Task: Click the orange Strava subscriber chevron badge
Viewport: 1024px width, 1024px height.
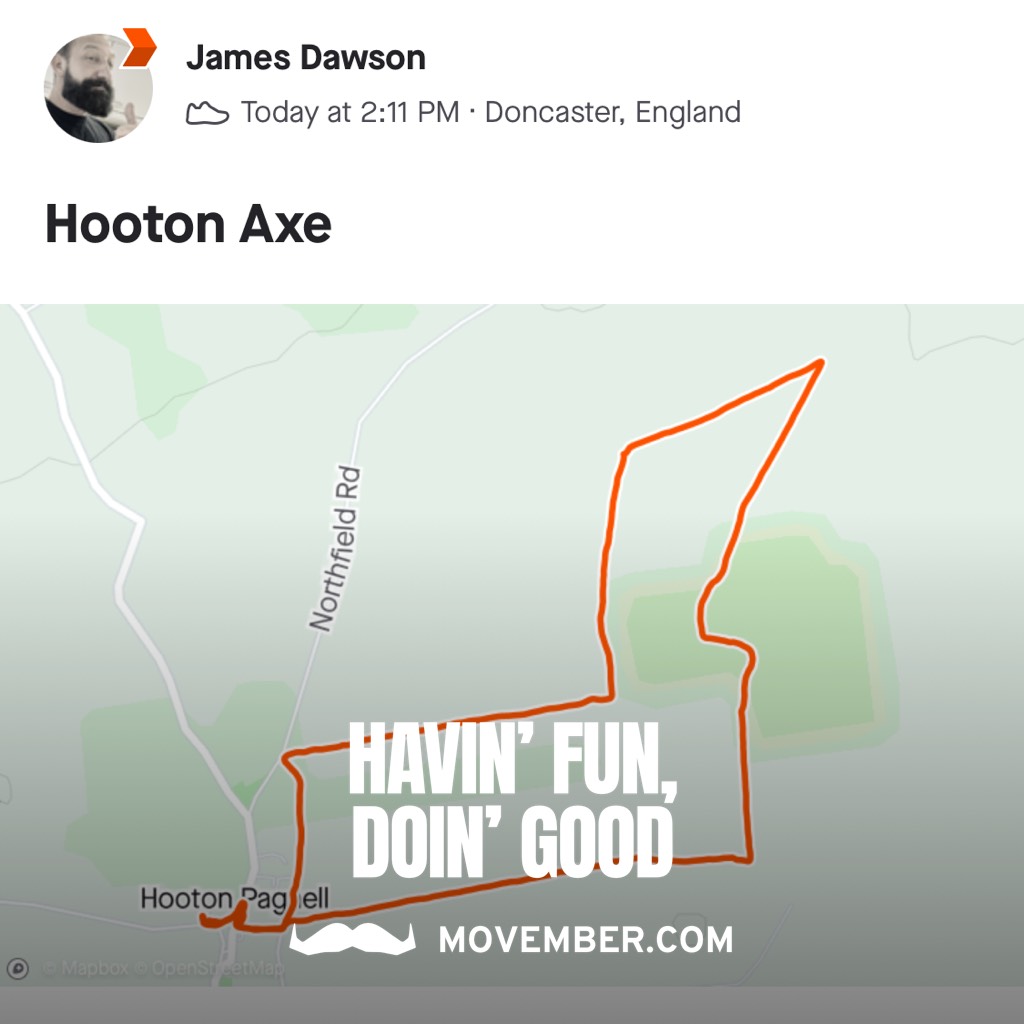Action: 140,47
